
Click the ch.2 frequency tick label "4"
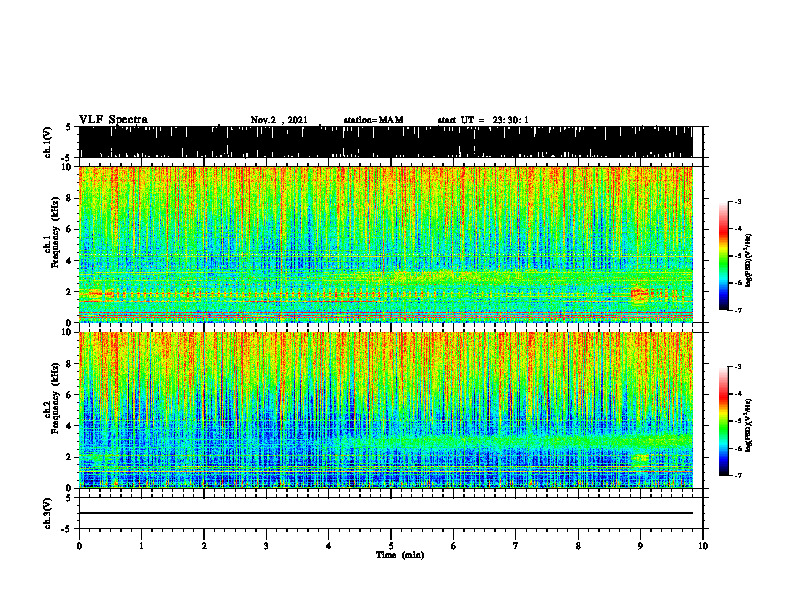70,426
